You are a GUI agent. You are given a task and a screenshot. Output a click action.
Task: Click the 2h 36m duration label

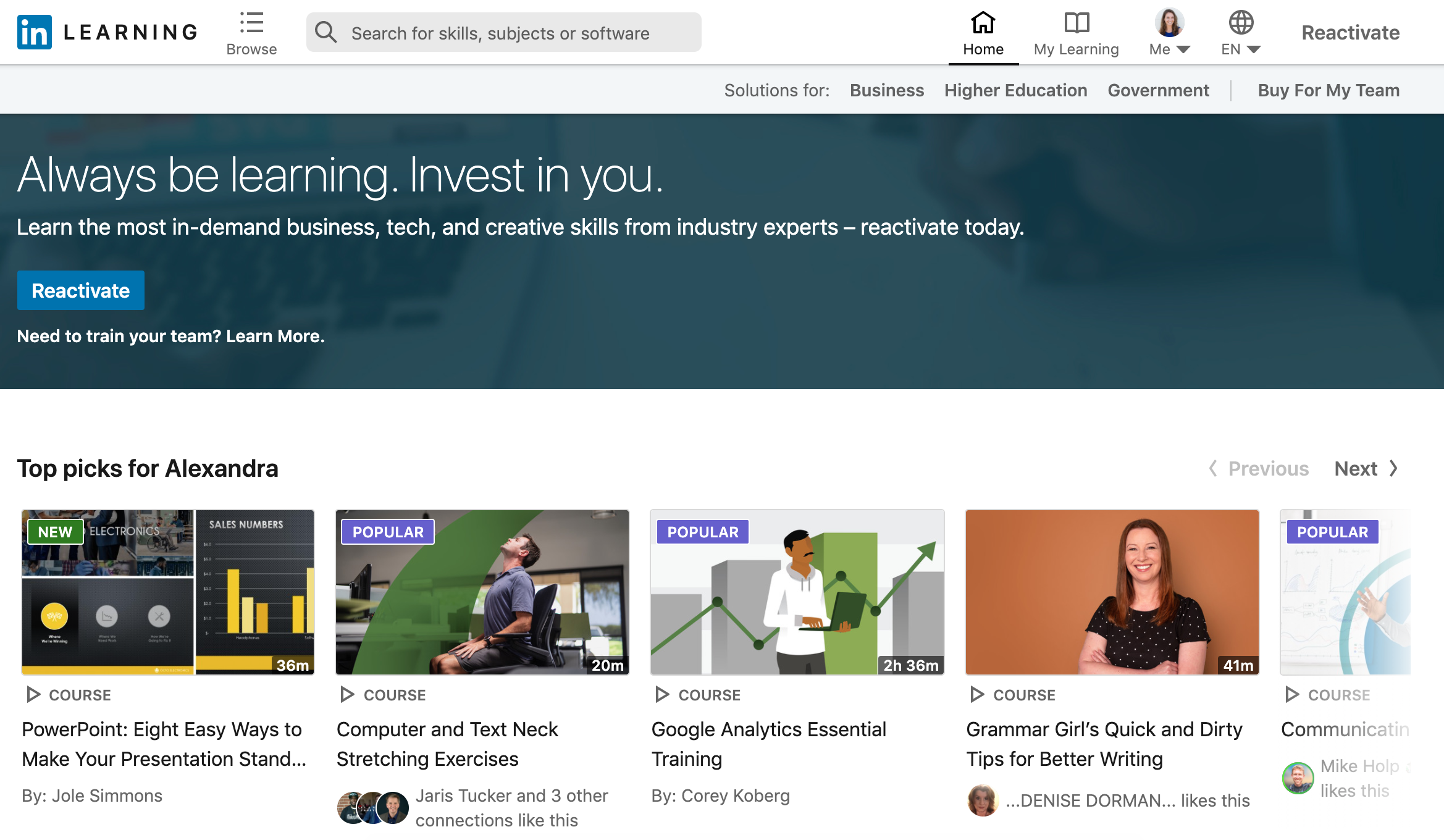[910, 665]
